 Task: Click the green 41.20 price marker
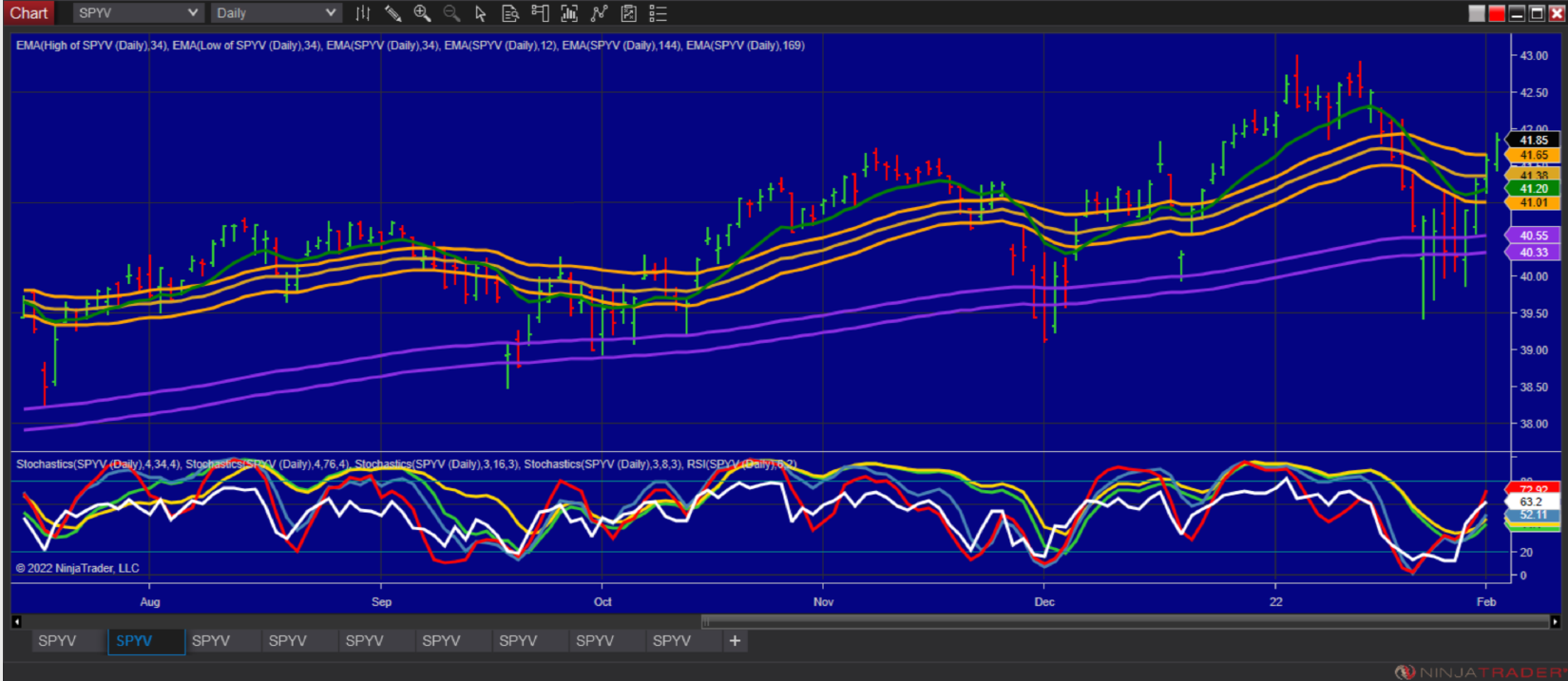tap(1533, 189)
